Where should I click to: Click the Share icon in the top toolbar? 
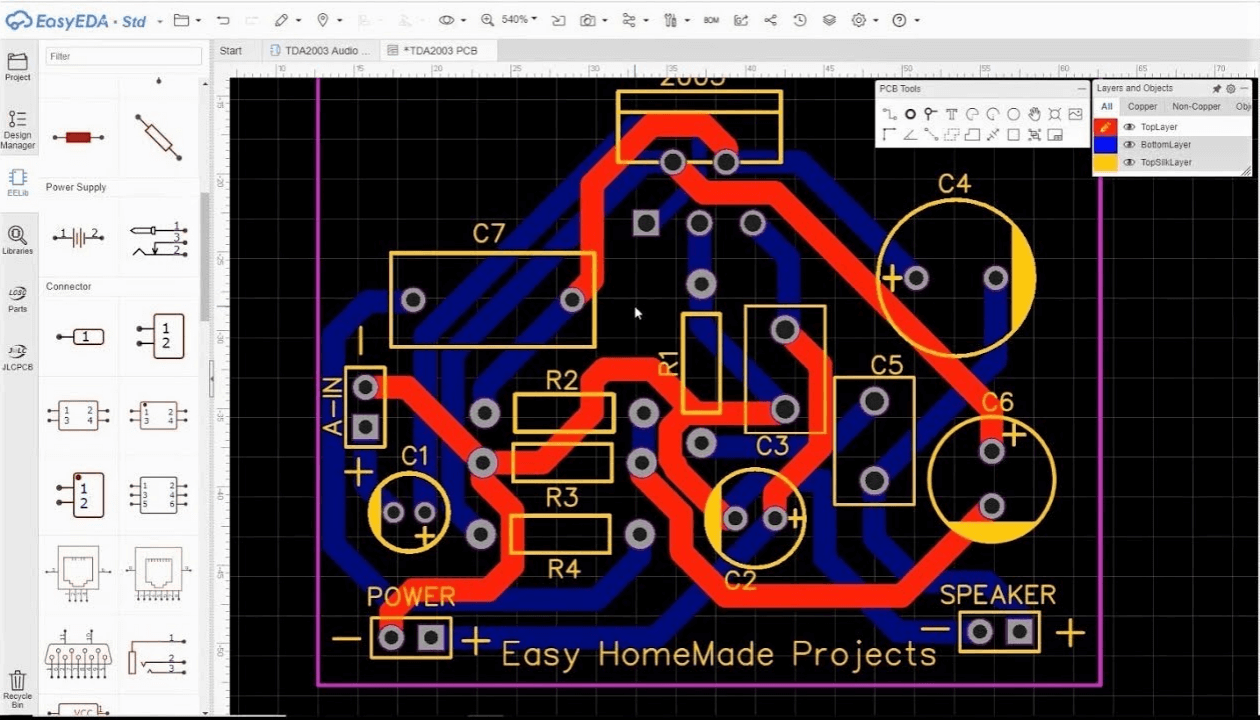pos(770,20)
